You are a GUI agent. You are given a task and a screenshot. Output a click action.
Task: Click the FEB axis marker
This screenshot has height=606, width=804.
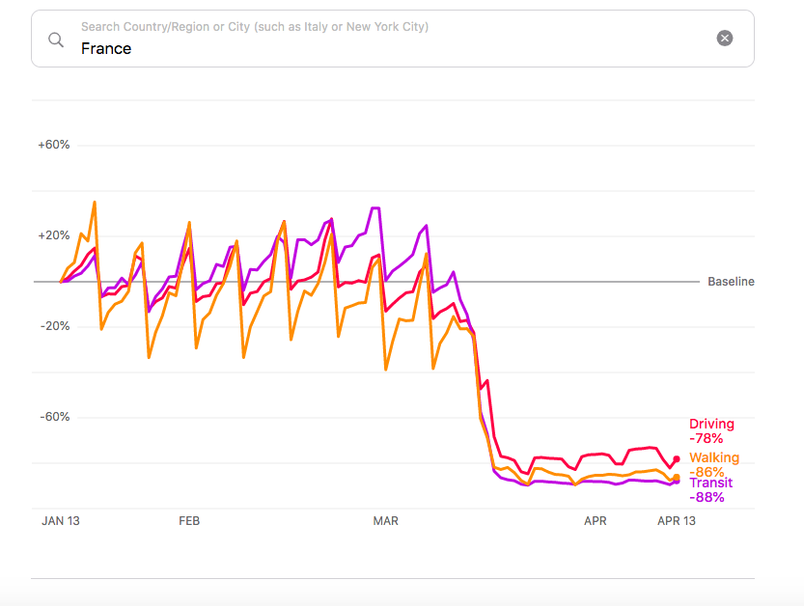click(x=189, y=521)
